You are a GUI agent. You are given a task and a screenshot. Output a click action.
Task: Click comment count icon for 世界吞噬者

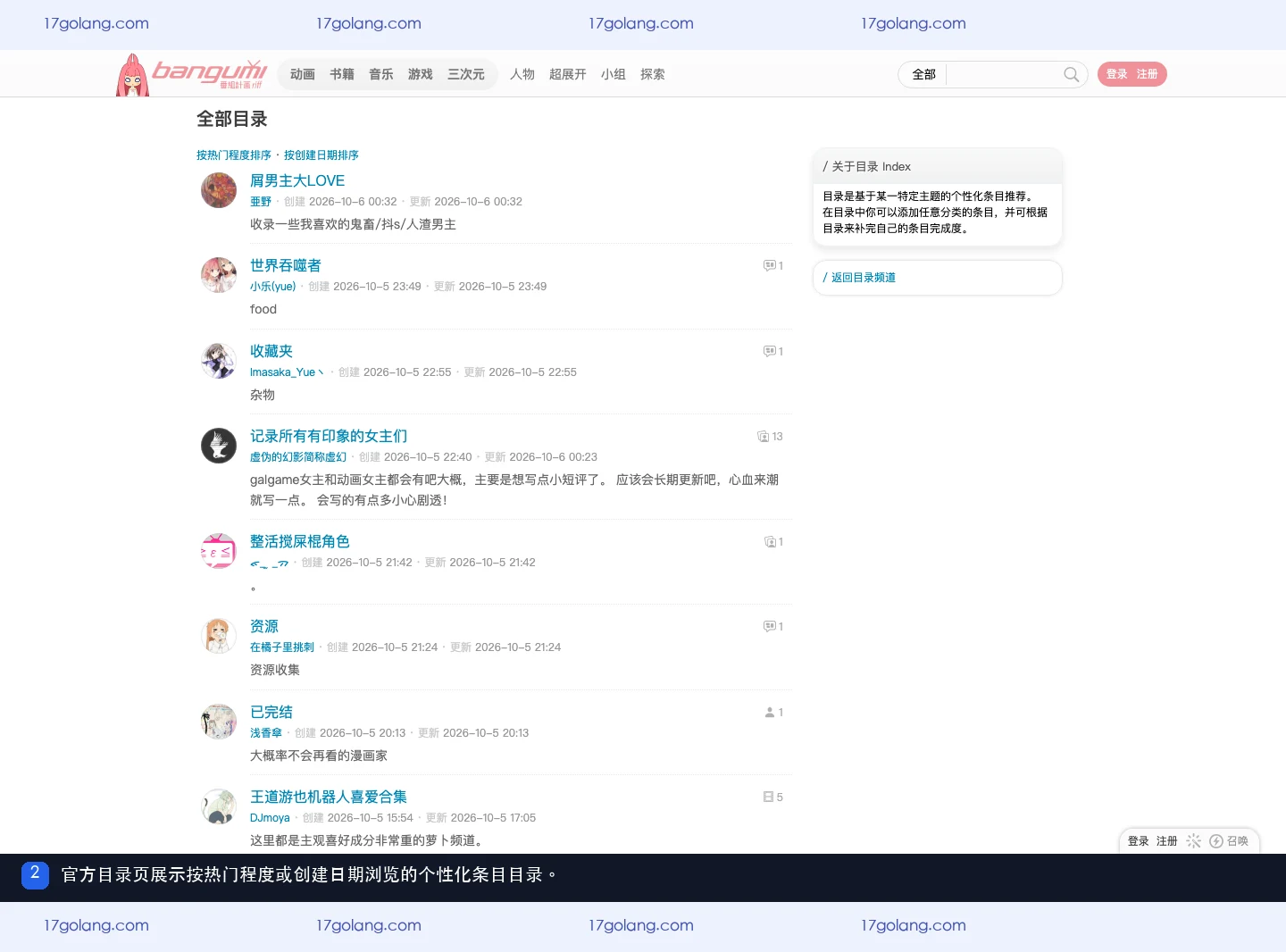click(769, 265)
